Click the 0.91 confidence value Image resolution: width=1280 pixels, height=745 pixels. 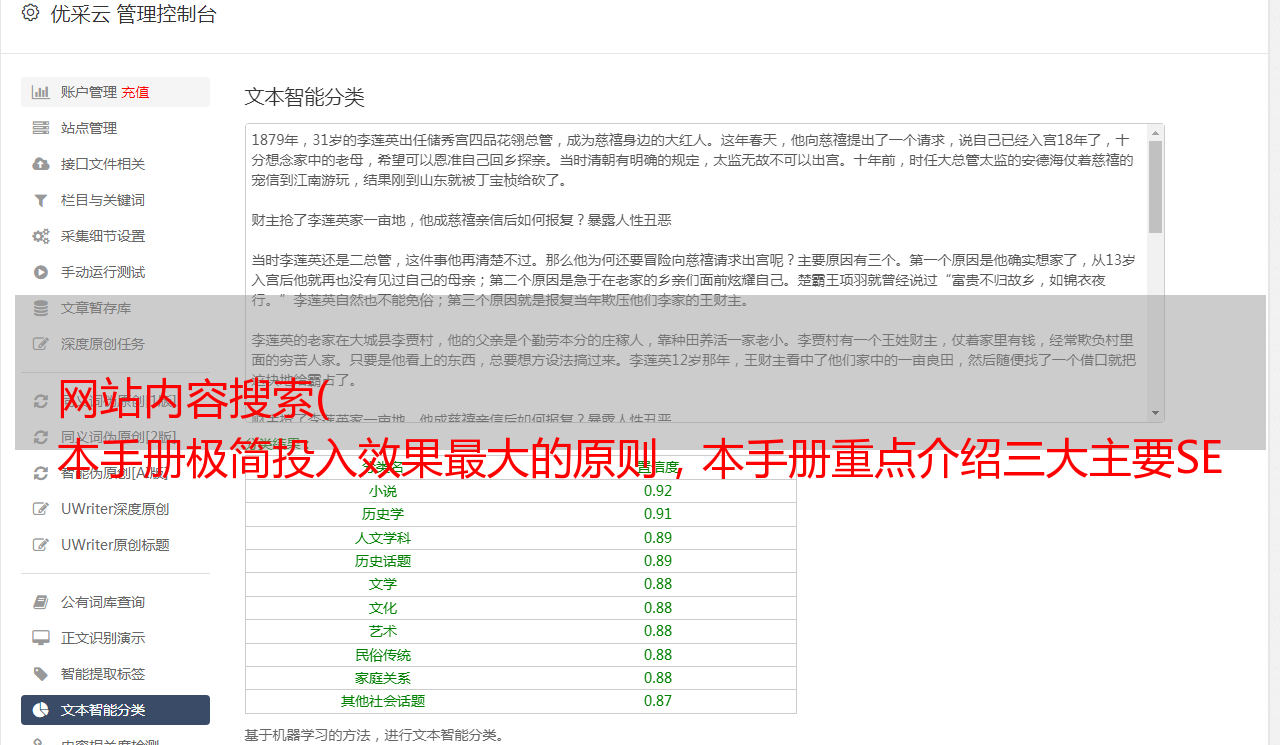click(658, 514)
